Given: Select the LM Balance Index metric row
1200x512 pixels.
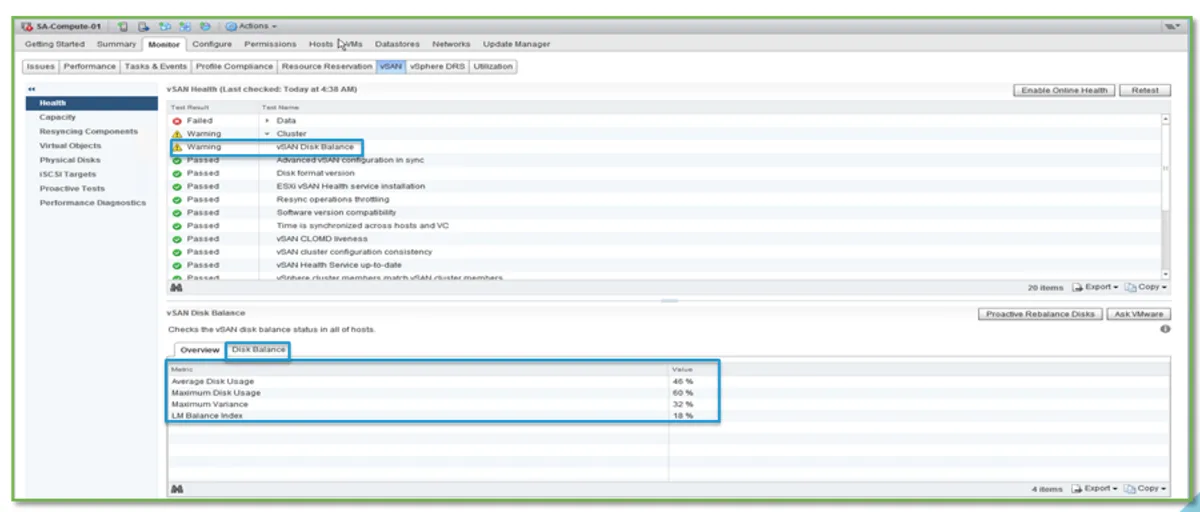Looking at the screenshot, I should click(668, 415).
